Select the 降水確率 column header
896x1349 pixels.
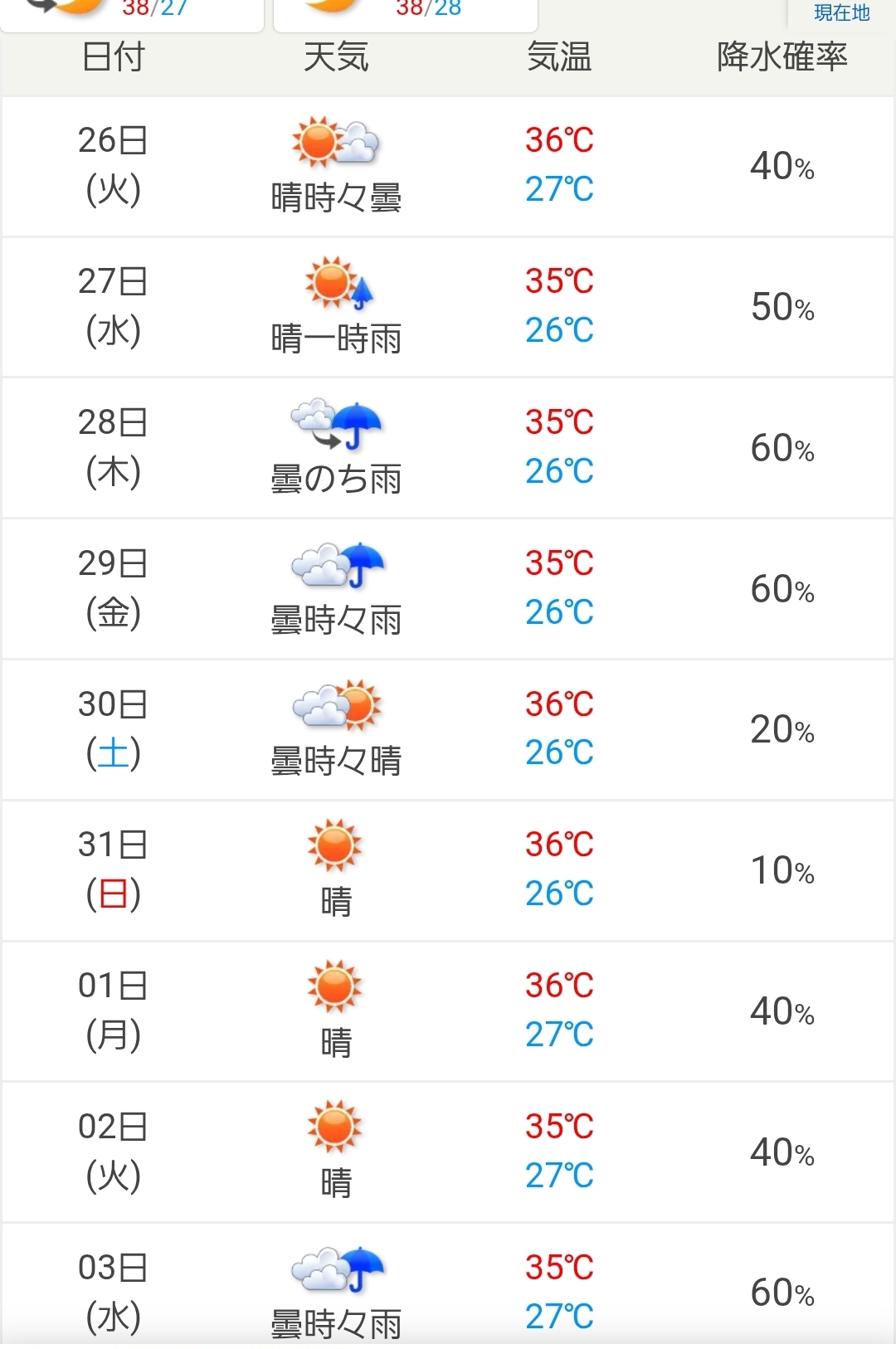tap(782, 57)
